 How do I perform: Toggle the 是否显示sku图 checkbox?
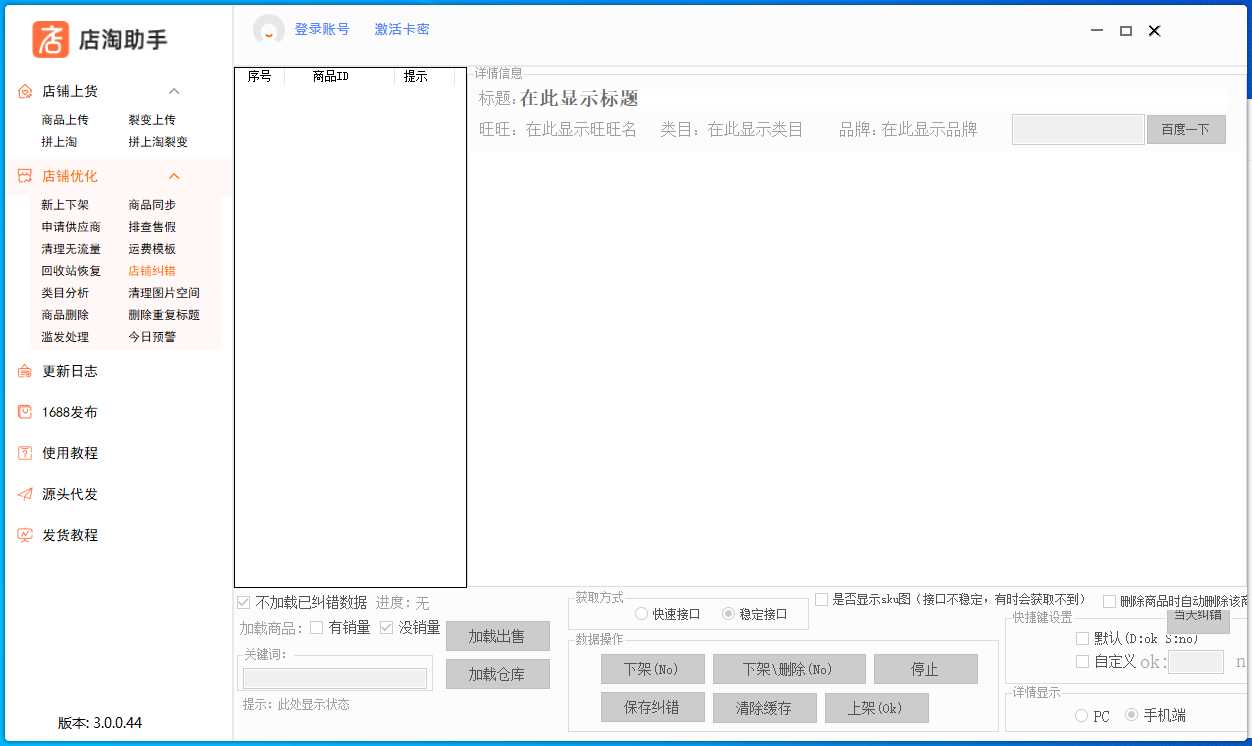(x=821, y=600)
